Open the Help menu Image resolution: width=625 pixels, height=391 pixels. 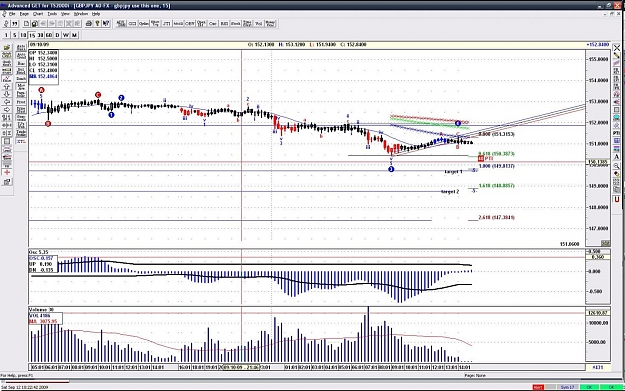[x=96, y=14]
